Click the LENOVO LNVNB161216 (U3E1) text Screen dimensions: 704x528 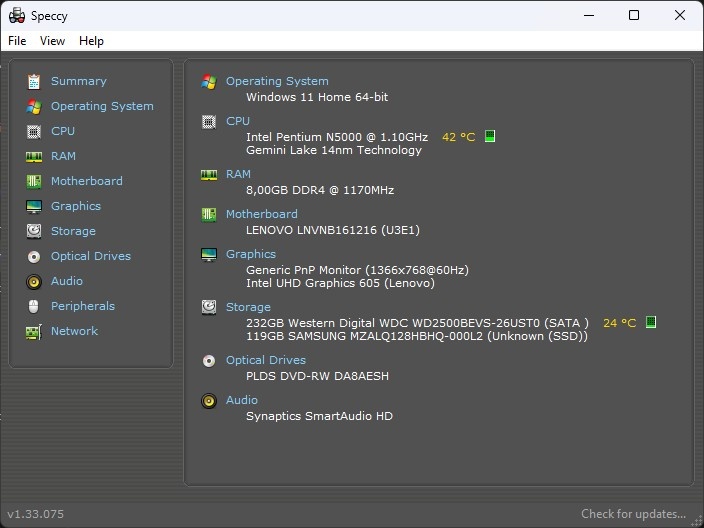click(x=333, y=230)
